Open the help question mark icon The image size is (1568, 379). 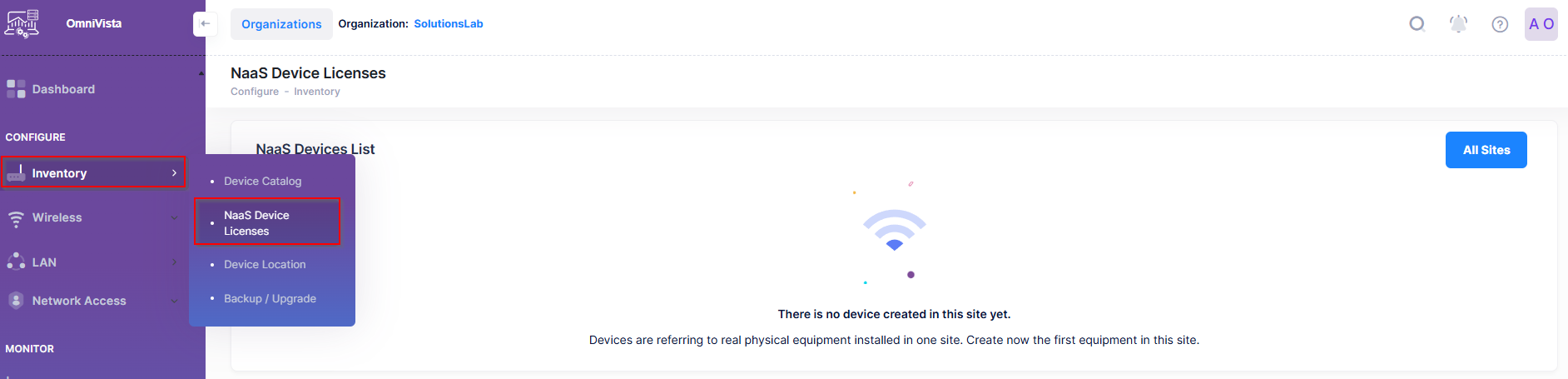click(x=1500, y=24)
